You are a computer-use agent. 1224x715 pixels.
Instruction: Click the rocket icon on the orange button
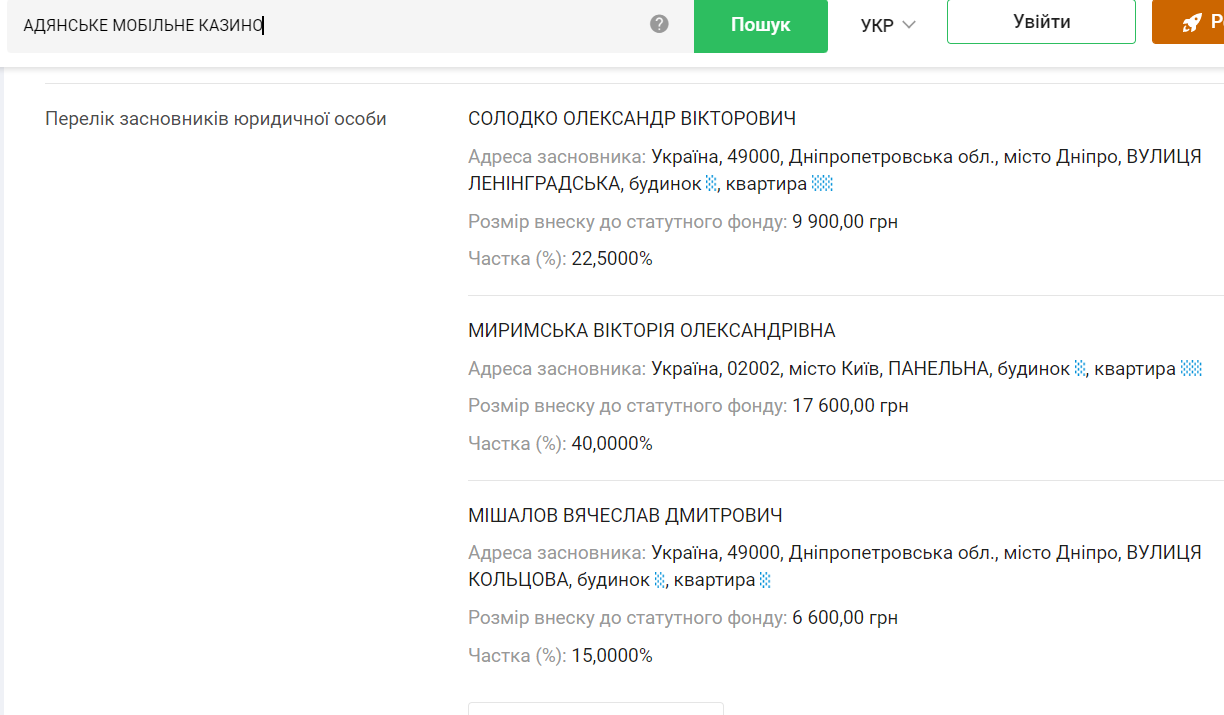tap(1191, 23)
